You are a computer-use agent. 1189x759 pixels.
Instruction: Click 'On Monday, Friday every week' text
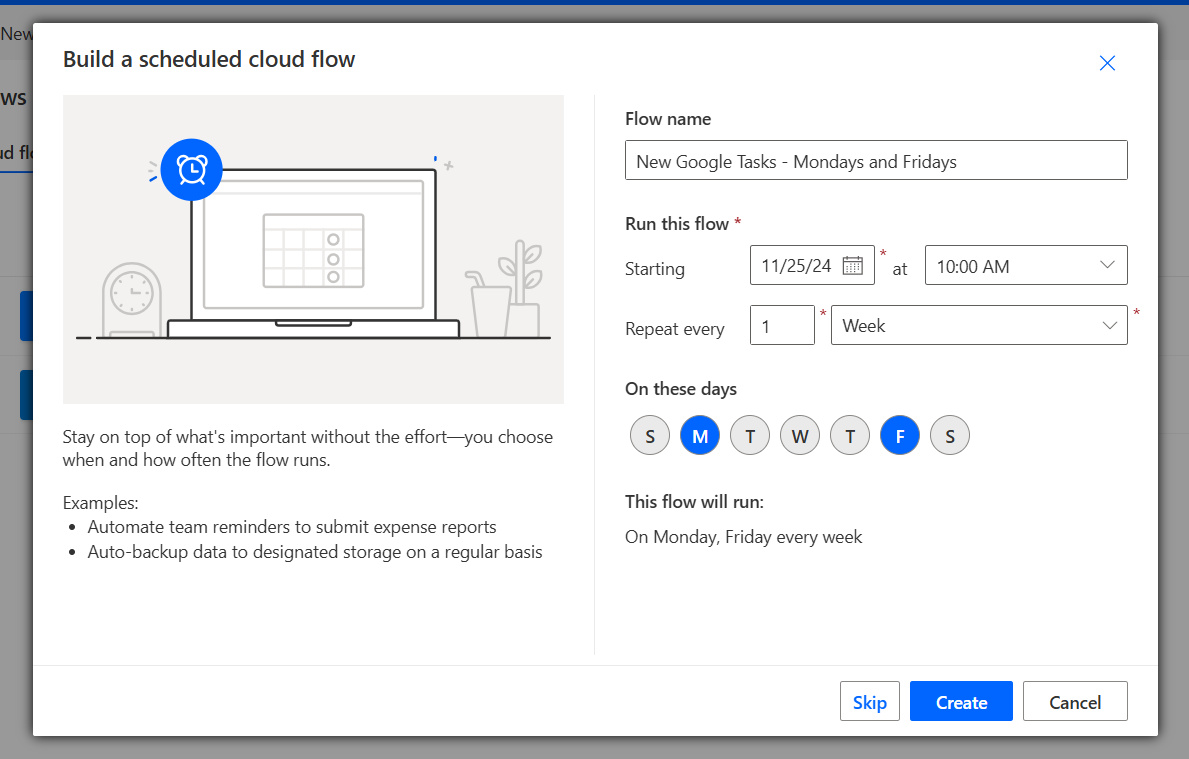point(744,537)
